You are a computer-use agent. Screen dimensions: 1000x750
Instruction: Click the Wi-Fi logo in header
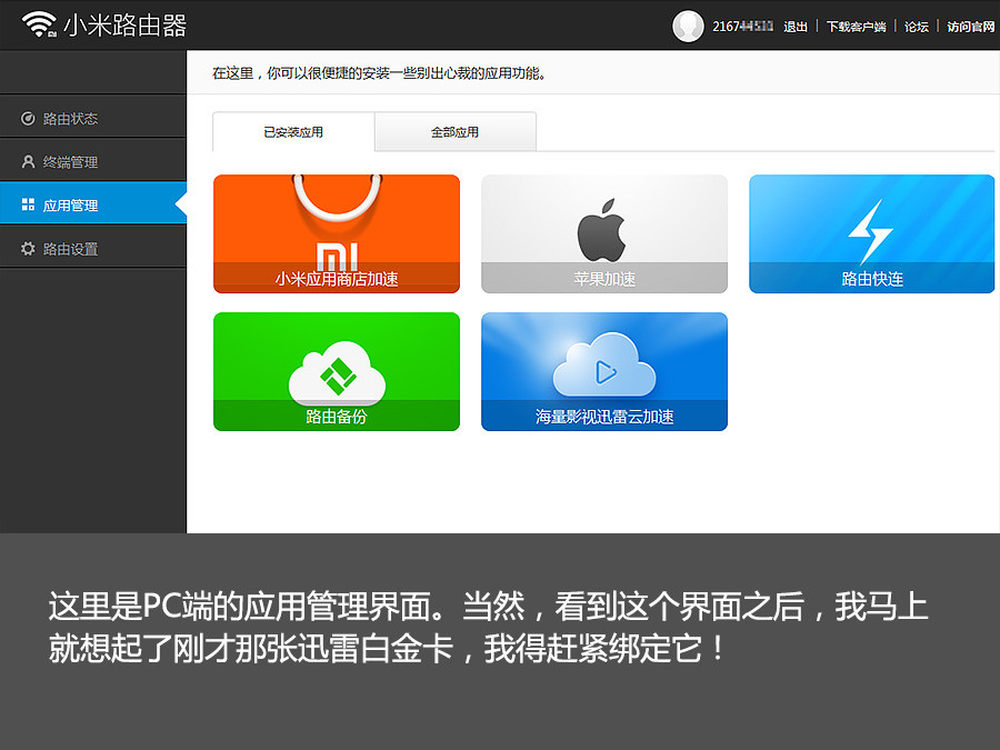pos(39,24)
